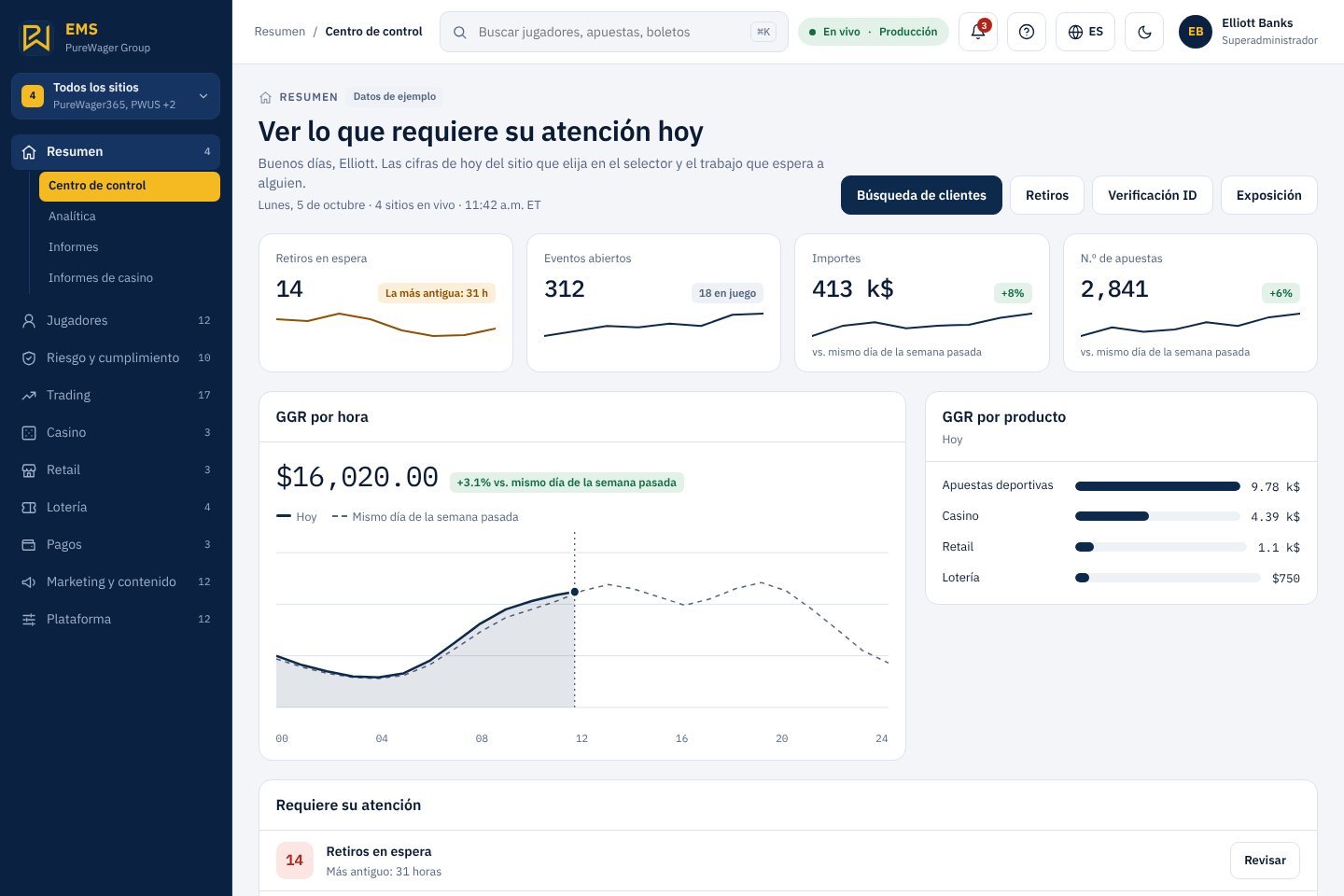Open Marketing y contenido megaphone item

click(x=116, y=581)
